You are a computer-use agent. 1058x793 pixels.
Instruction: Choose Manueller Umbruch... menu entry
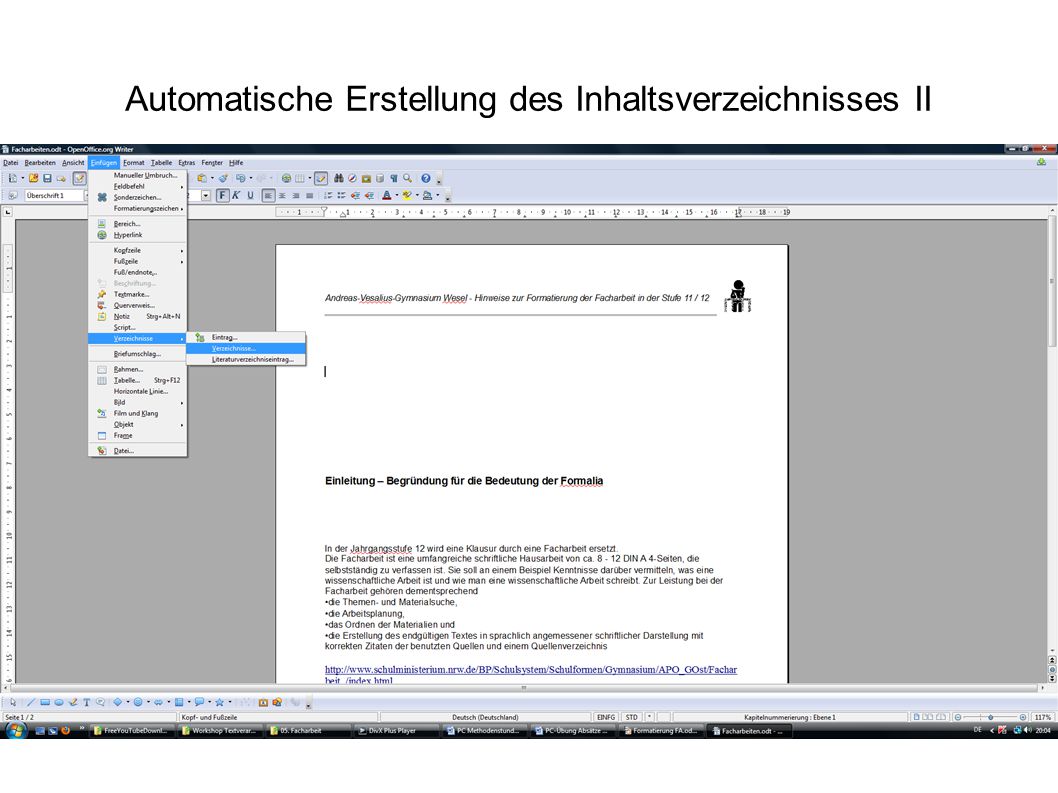click(138, 175)
